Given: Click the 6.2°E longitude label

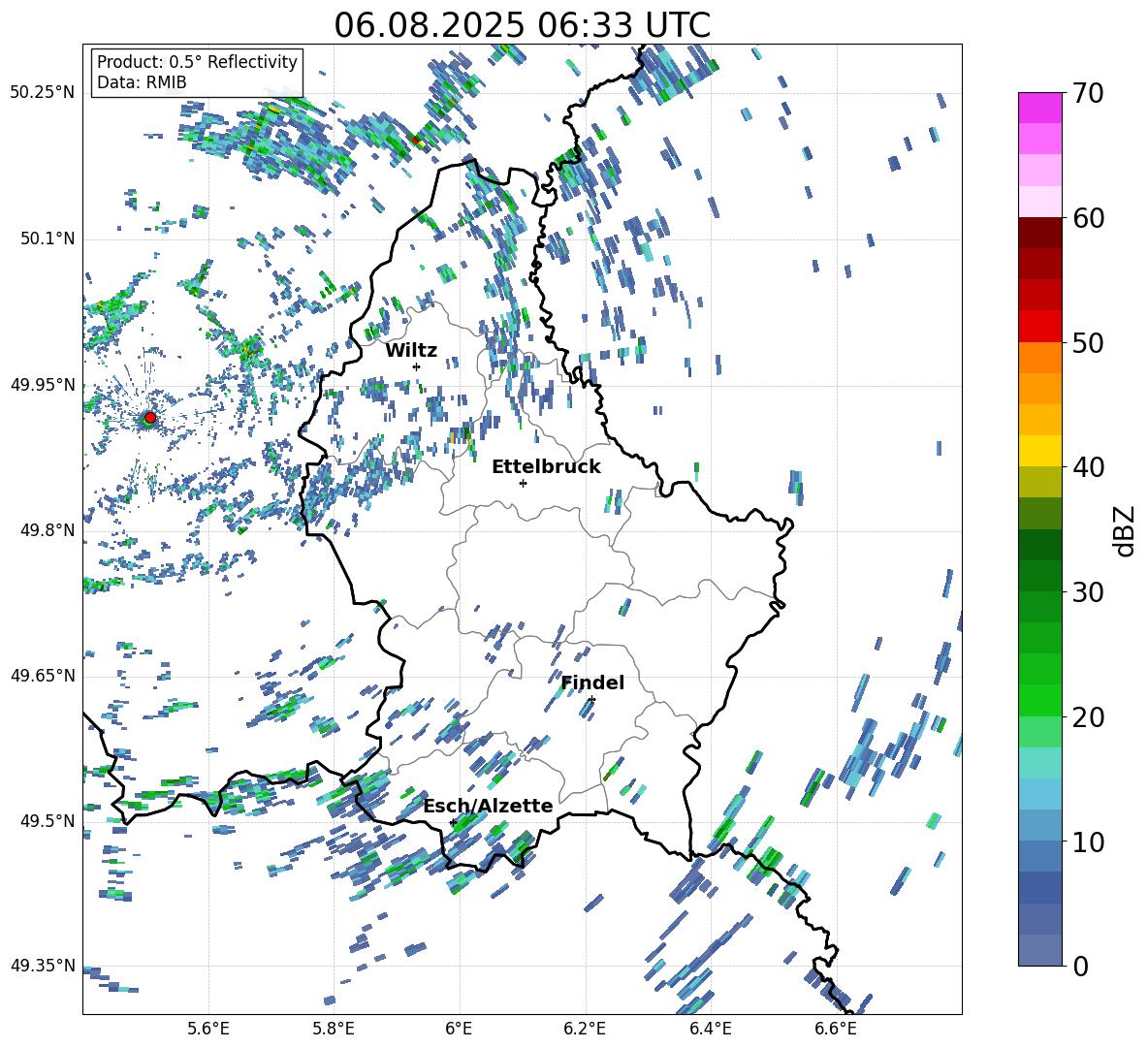Looking at the screenshot, I should pos(585,1029).
